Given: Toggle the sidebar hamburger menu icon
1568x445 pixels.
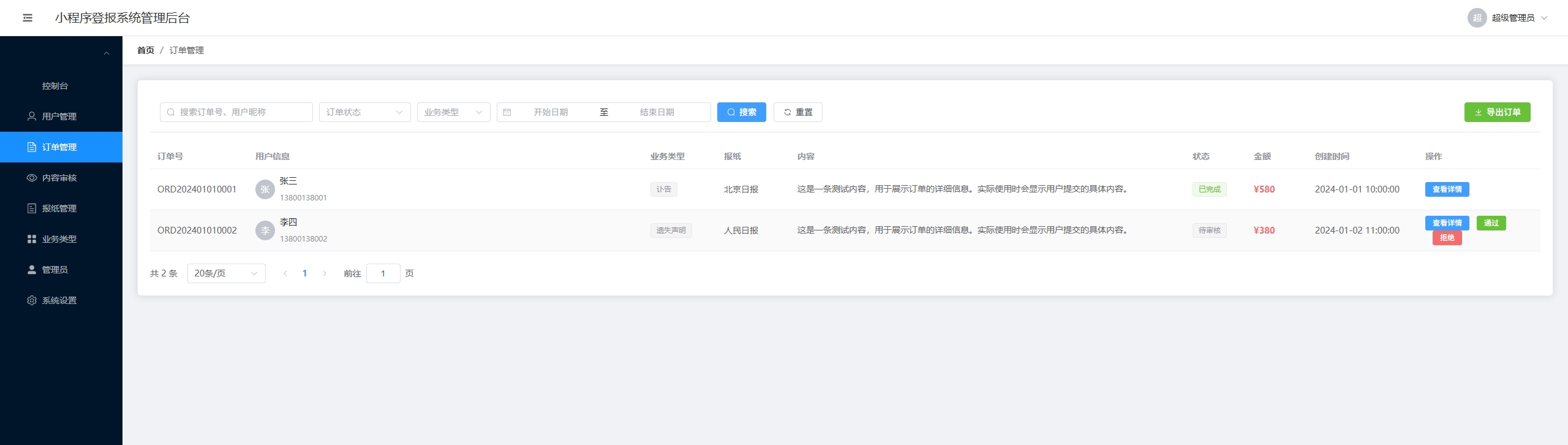Looking at the screenshot, I should point(28,18).
